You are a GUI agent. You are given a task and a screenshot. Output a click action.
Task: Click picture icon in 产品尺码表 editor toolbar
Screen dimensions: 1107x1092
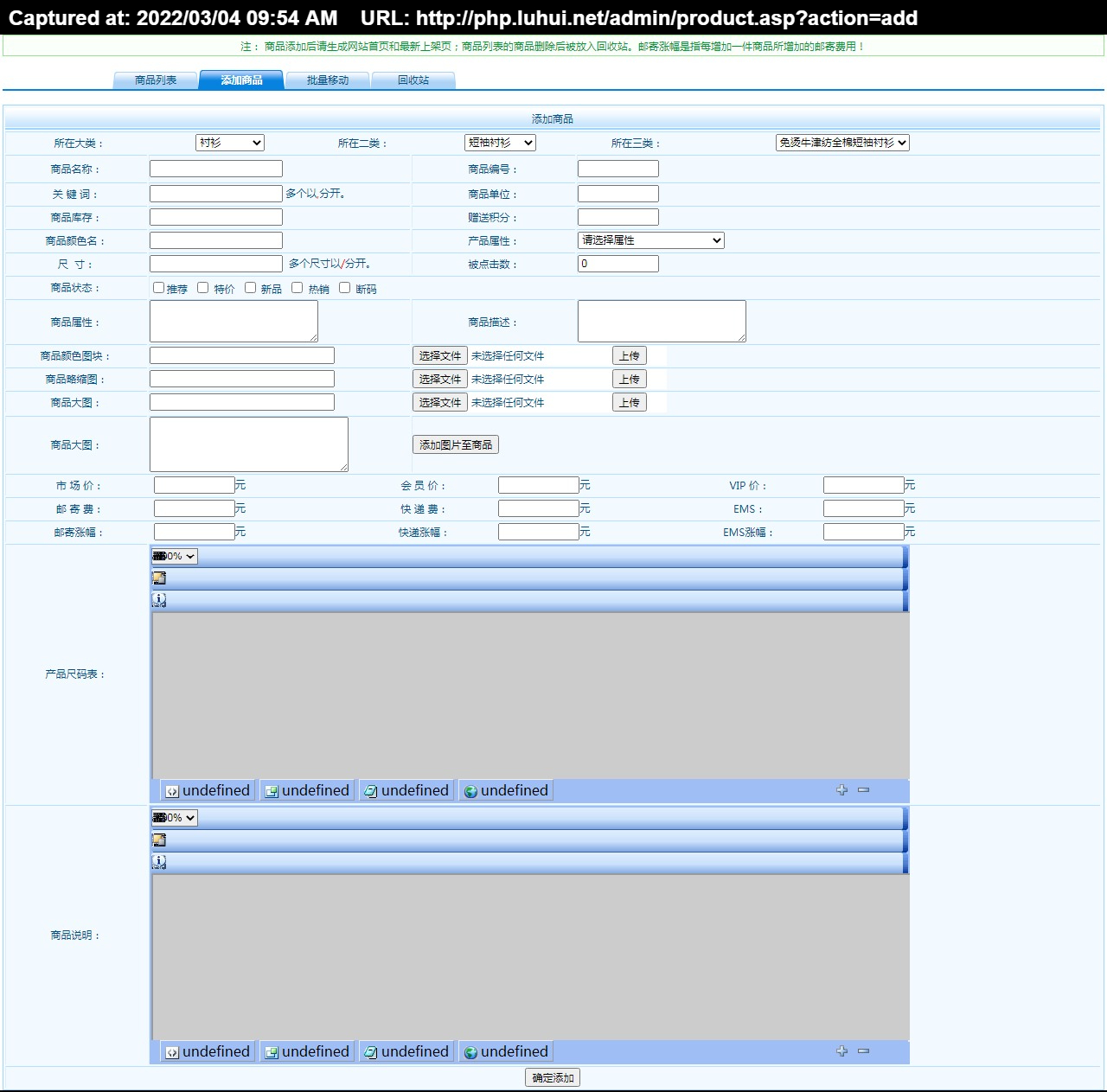tap(159, 578)
